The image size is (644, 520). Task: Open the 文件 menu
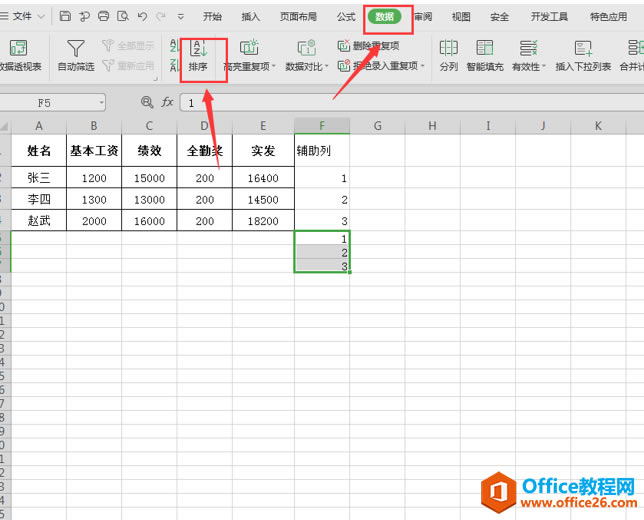[x=22, y=16]
